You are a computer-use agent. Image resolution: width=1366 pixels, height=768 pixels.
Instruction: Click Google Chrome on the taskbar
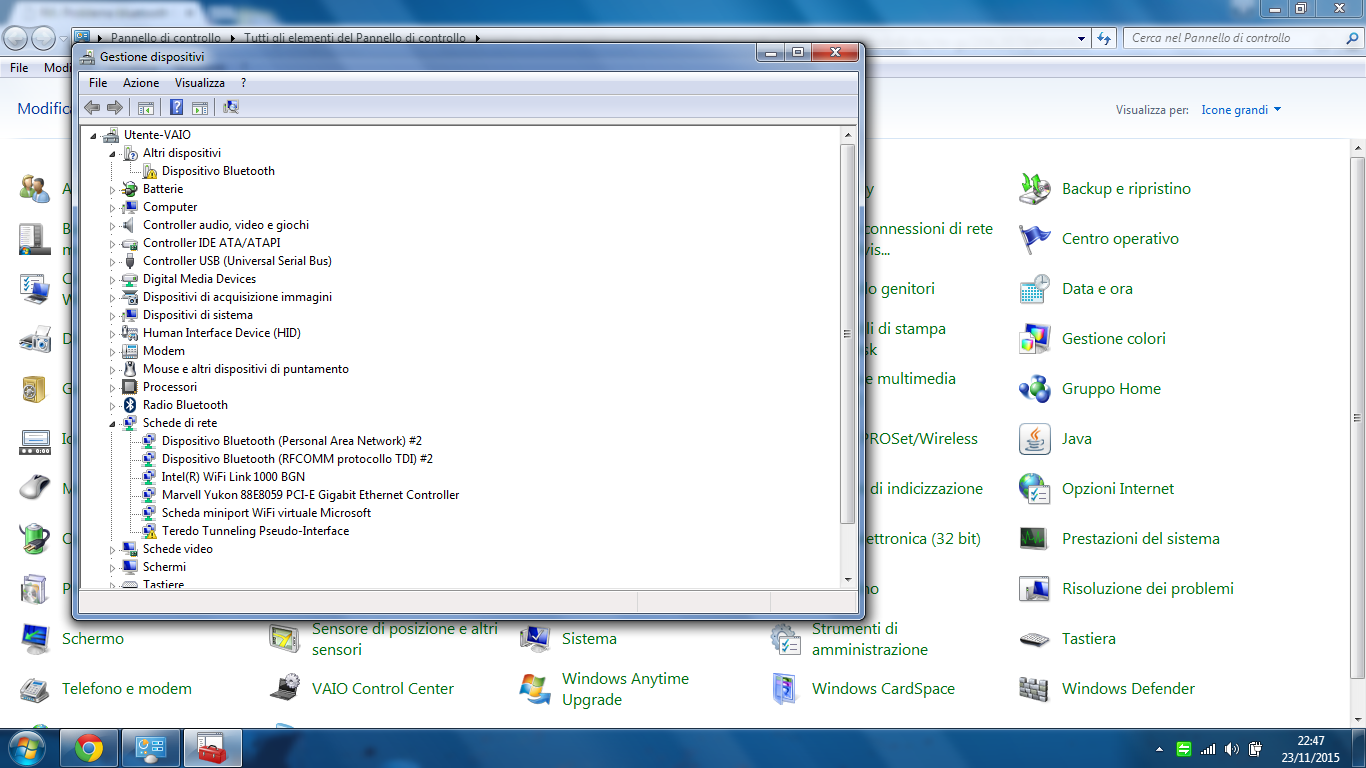click(x=89, y=748)
